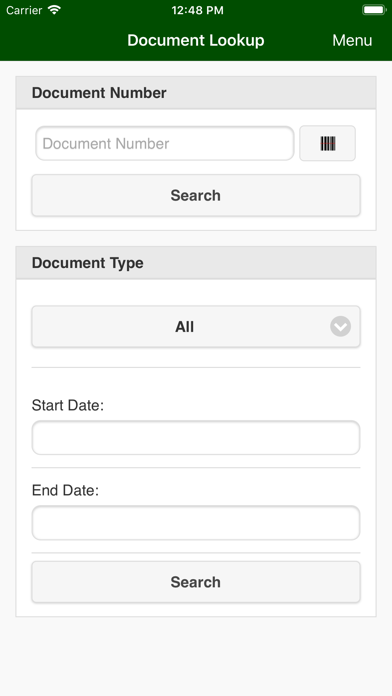Tap the Document Number section header
The width and height of the screenshot is (392, 696).
(196, 93)
